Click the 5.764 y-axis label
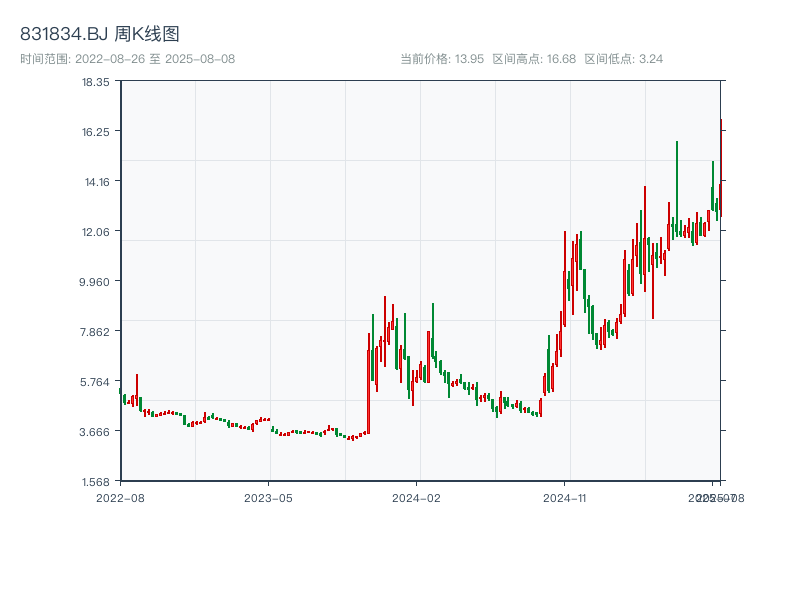Image resolution: width=800 pixels, height=600 pixels. (x=94, y=382)
